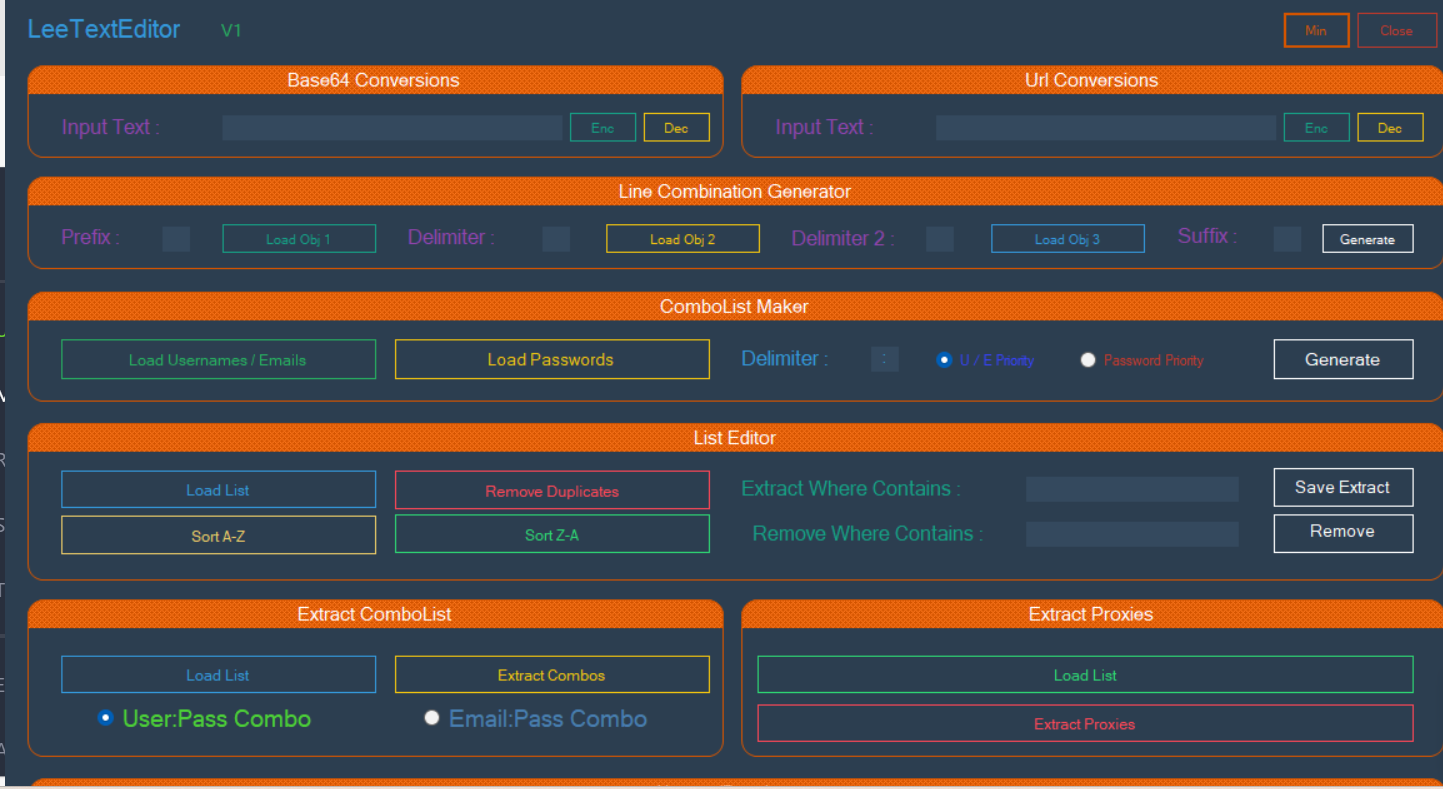1443x789 pixels.
Task: Focus the Url Conversions input text field
Action: [x=1105, y=128]
